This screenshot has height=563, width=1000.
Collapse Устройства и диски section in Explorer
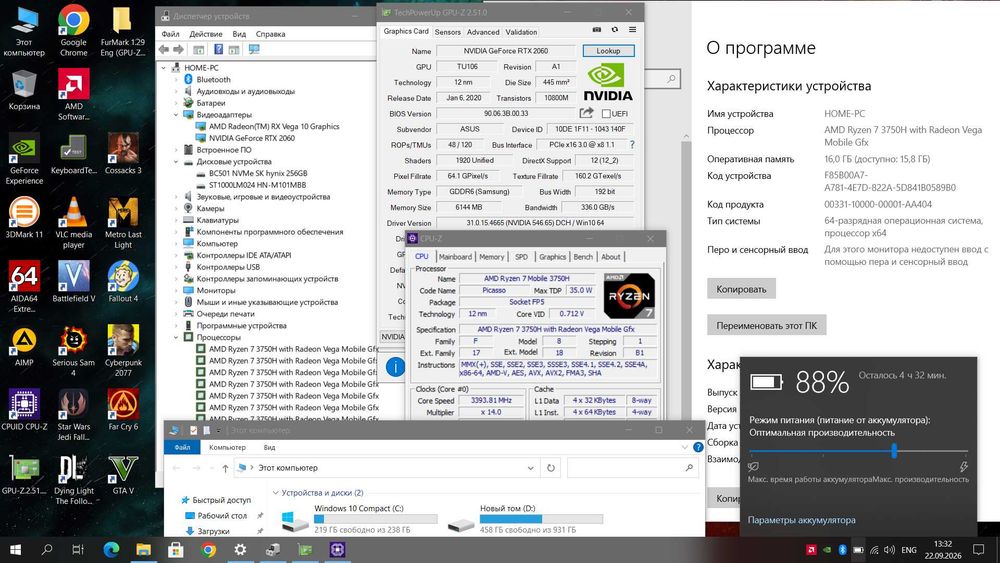click(x=276, y=493)
